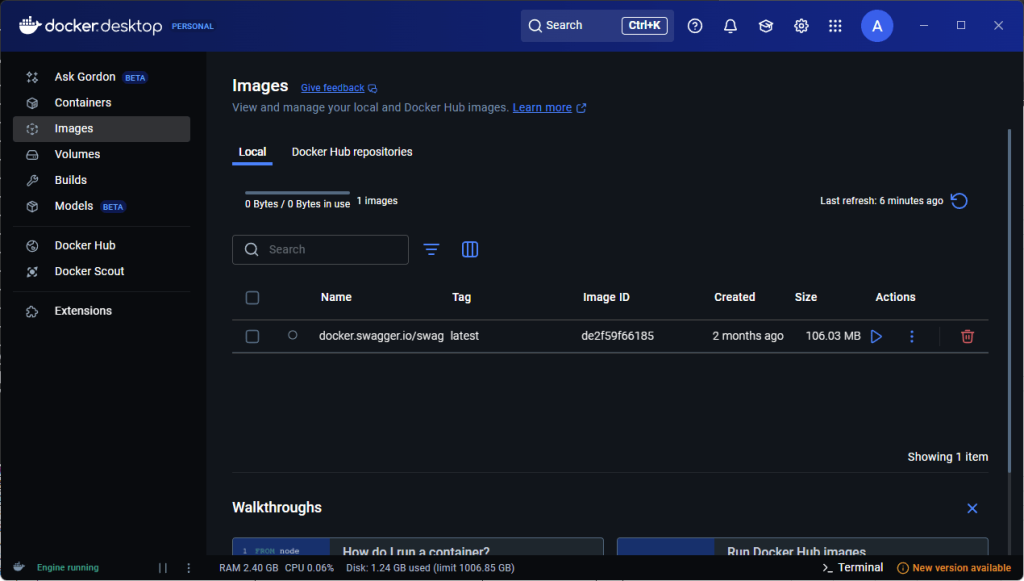Sort by the Tag column header
Viewport: 1024px width, 581px height.
462,297
